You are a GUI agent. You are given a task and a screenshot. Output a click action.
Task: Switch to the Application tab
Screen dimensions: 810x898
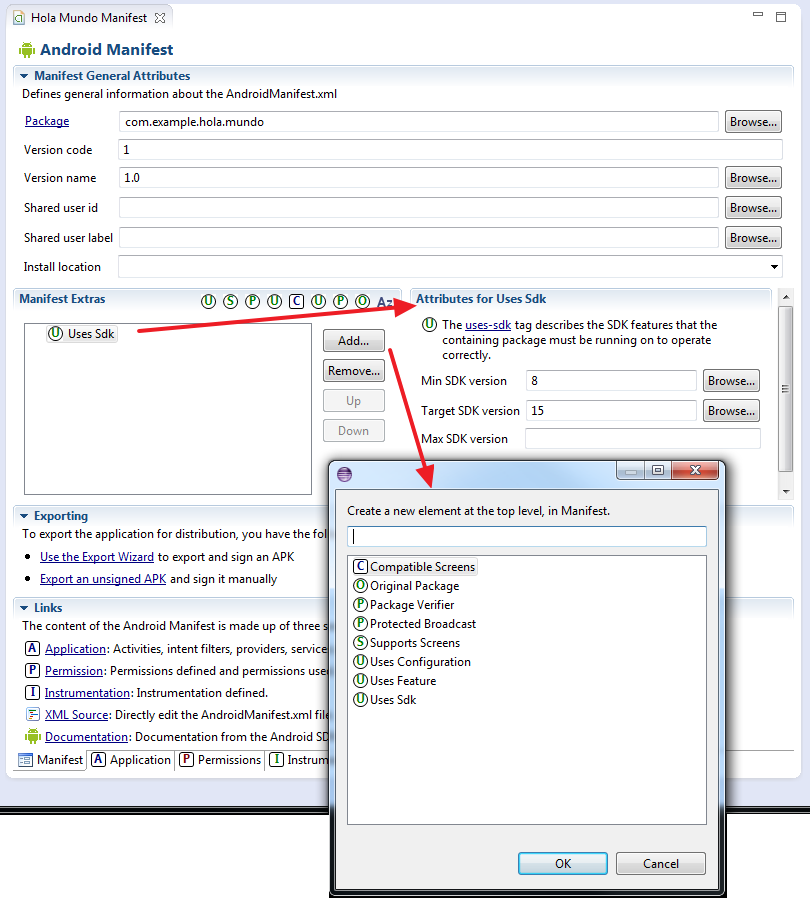click(x=131, y=760)
